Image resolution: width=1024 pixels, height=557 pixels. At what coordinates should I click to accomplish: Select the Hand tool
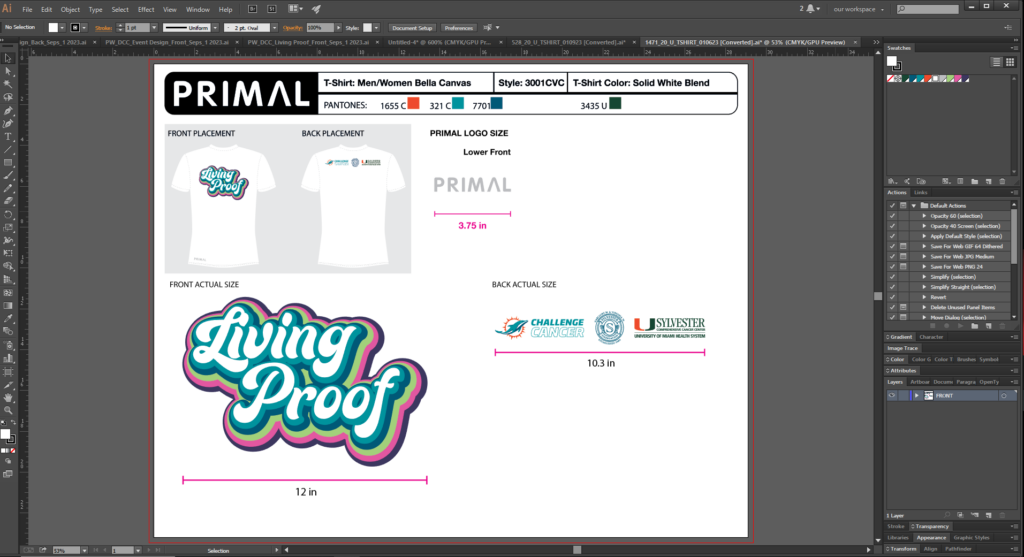pos(8,397)
